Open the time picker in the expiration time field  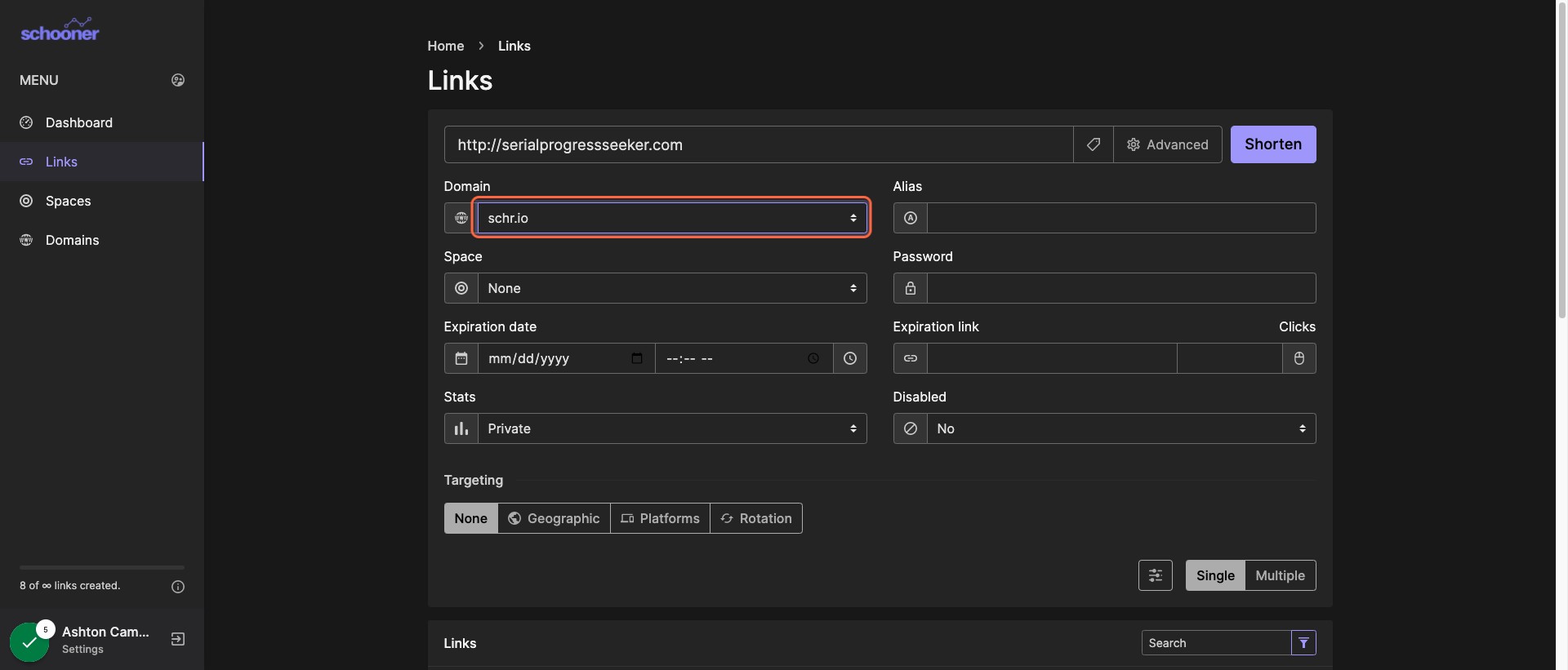813,358
